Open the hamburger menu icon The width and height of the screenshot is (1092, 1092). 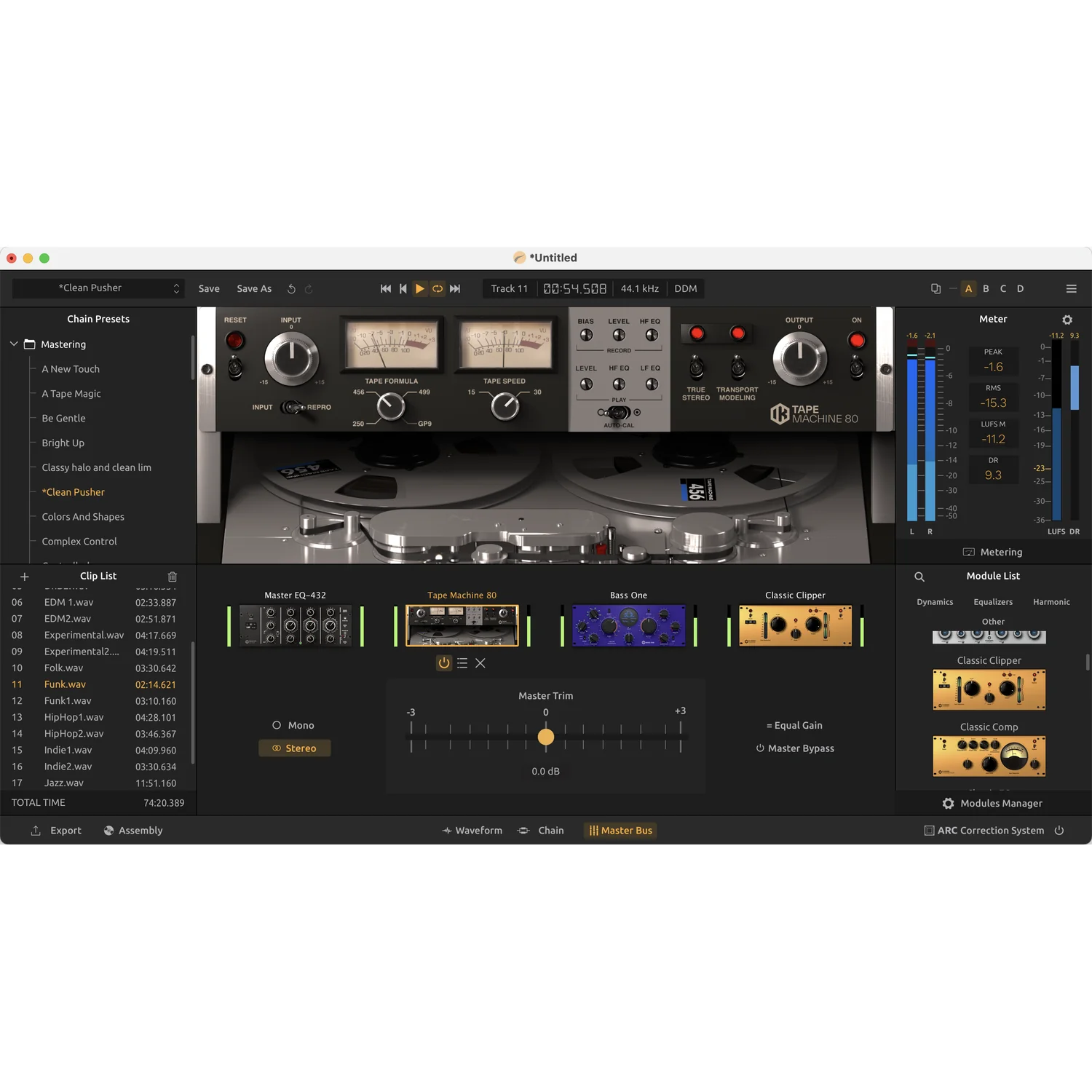pos(1072,289)
